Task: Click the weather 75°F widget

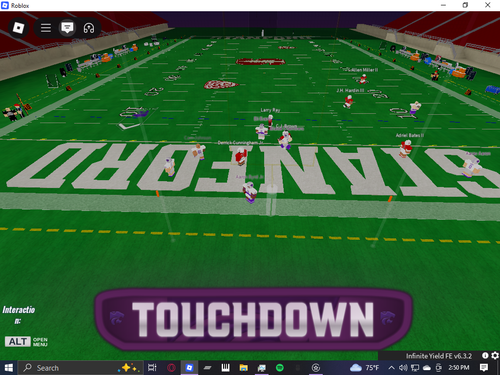Action: pyautogui.click(x=365, y=368)
